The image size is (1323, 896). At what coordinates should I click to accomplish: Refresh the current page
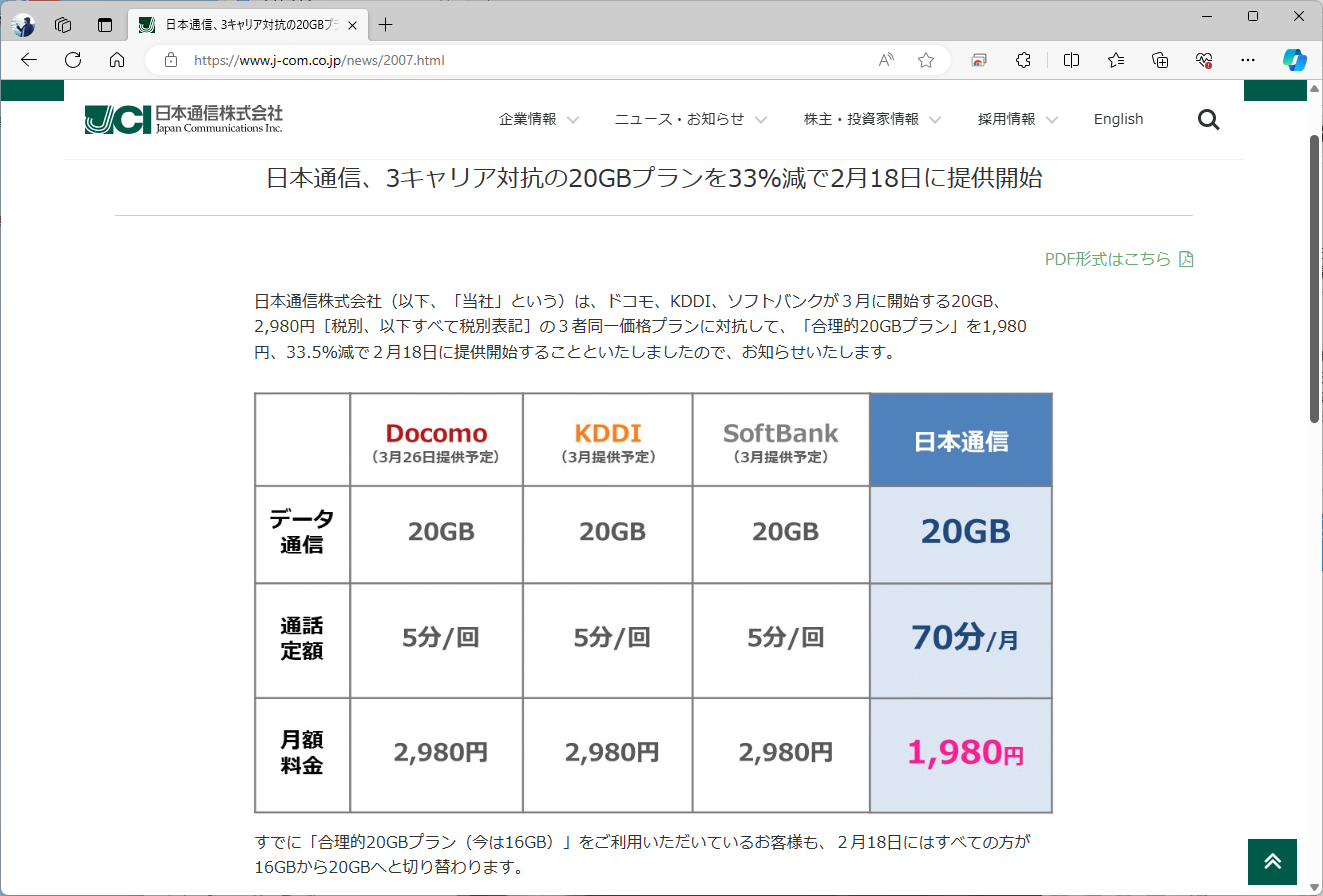[x=73, y=60]
